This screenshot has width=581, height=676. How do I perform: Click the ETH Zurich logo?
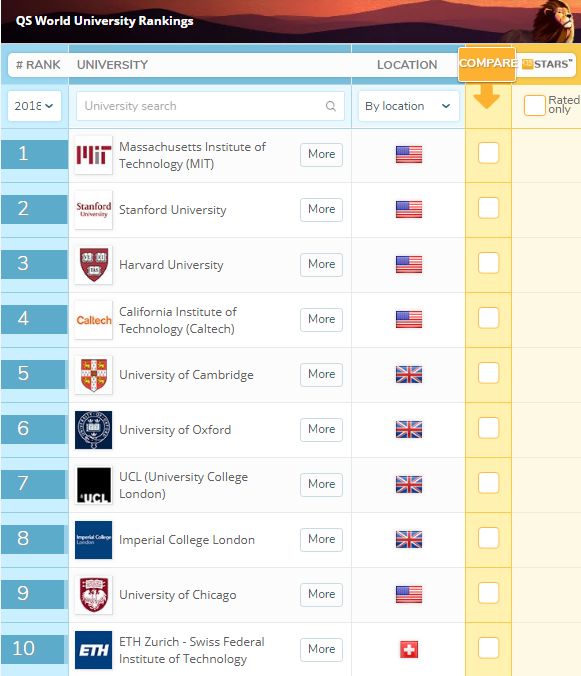pyautogui.click(x=94, y=650)
